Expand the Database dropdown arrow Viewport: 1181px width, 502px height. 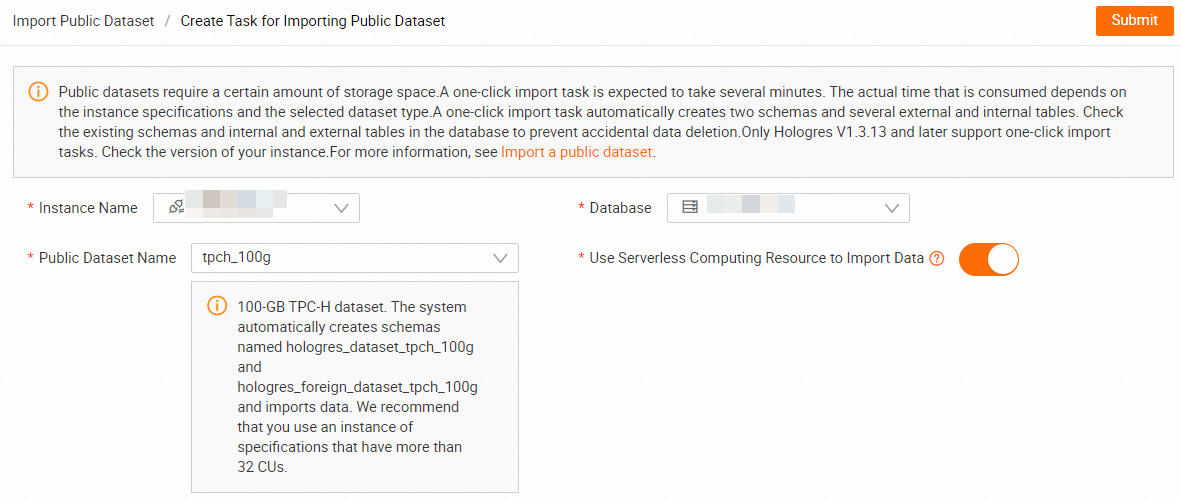pyautogui.click(x=892, y=208)
